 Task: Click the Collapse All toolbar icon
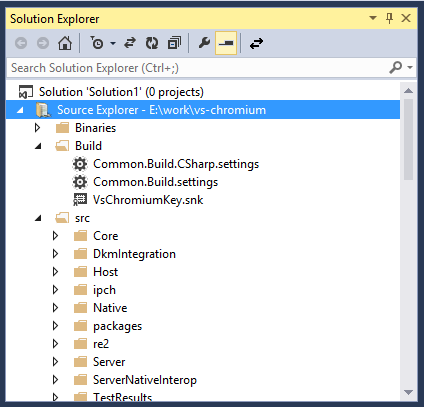174,43
